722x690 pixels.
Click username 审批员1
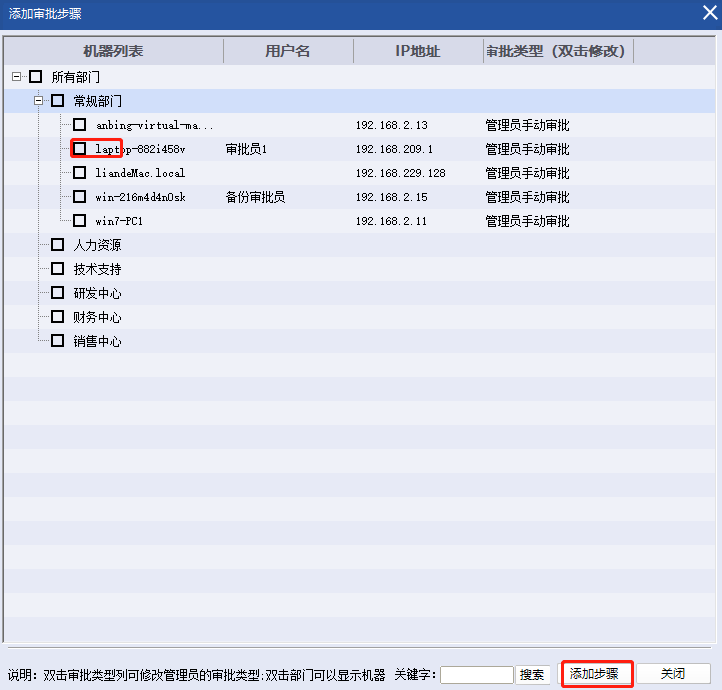pos(246,149)
